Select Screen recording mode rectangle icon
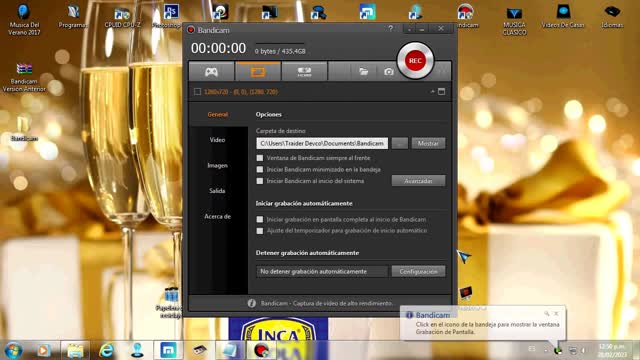The height and width of the screenshot is (360, 640). pos(258,72)
